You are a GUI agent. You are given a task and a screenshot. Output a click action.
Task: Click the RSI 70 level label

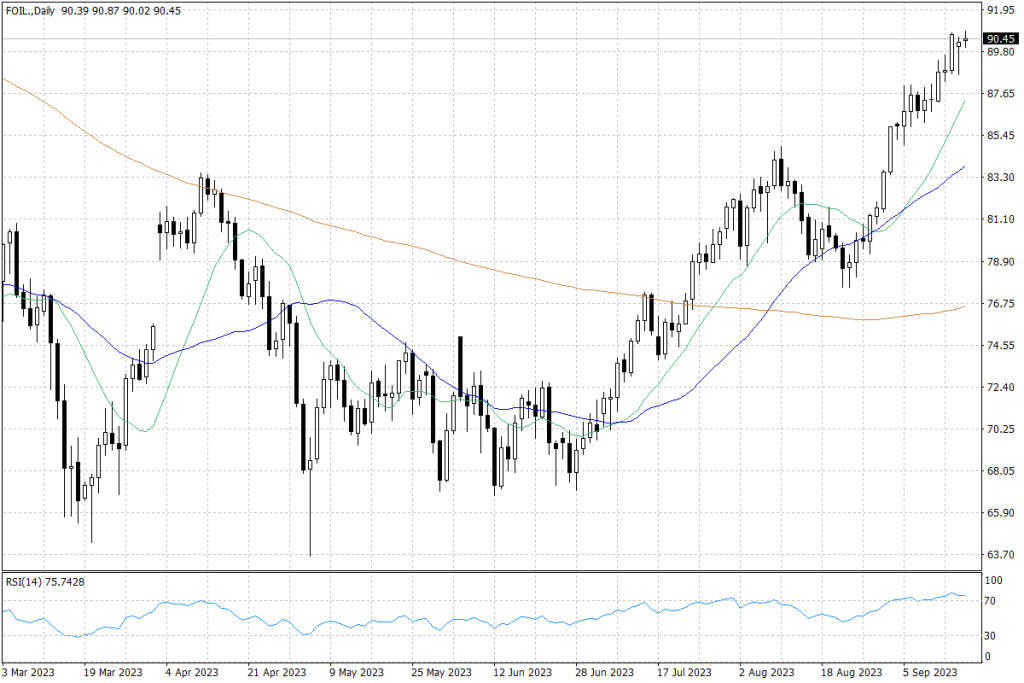993,601
